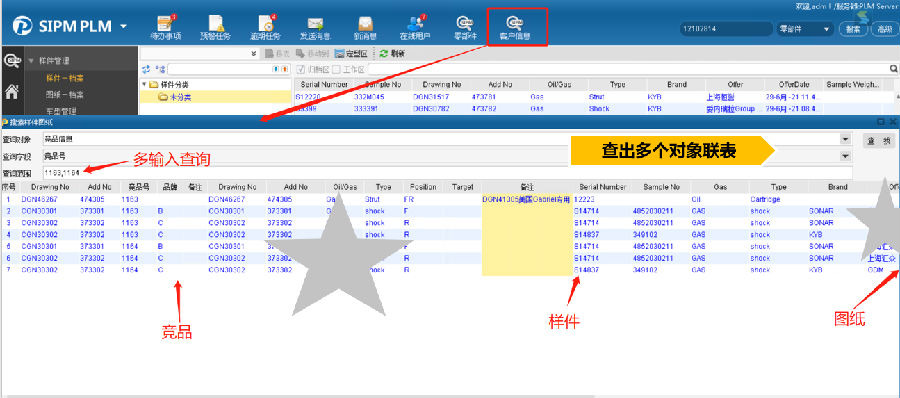Viewport: 900px width, 398px height.
Task: Click the 搜索 search button in header
Action: coord(853,29)
